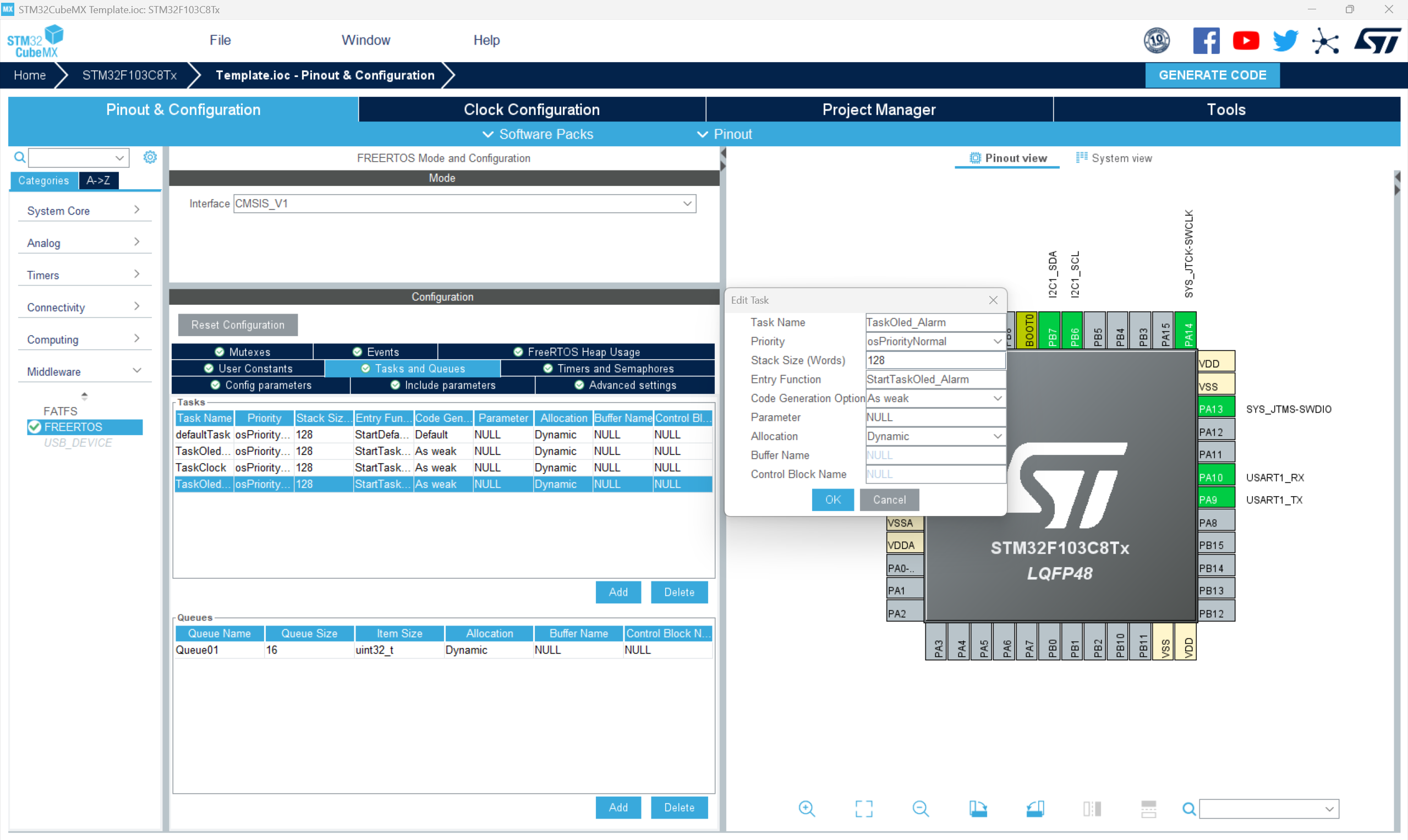The width and height of the screenshot is (1408, 840).
Task: Click the rotate clockwise pinout icon
Action: click(x=978, y=808)
